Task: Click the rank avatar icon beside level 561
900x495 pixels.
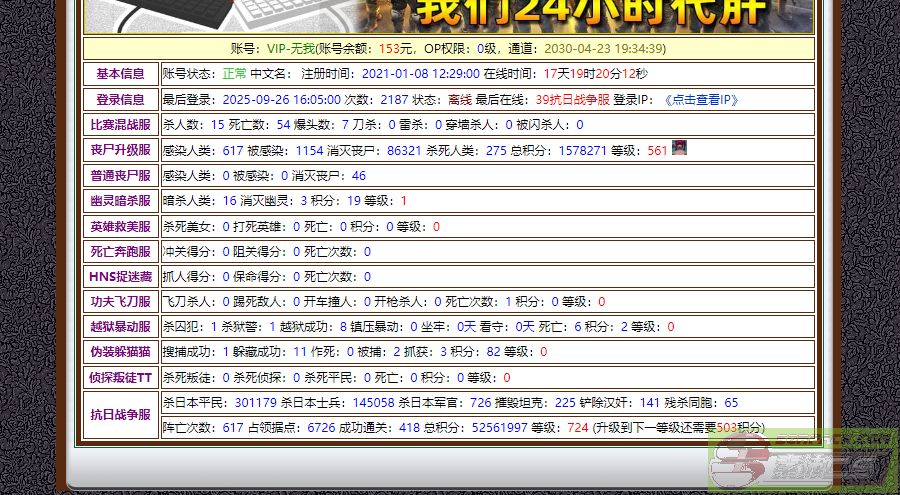Action: click(679, 148)
